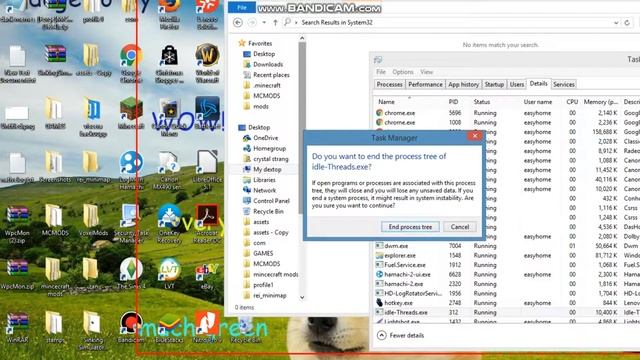Go back in File Explorer
The height and width of the screenshot is (360, 640).
point(238,22)
